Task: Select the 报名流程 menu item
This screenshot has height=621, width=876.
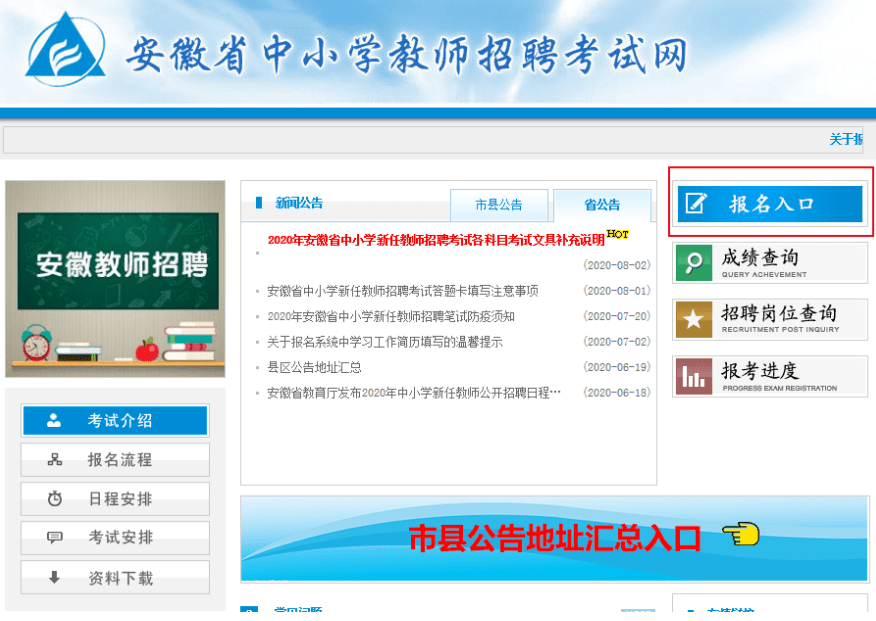Action: point(115,460)
